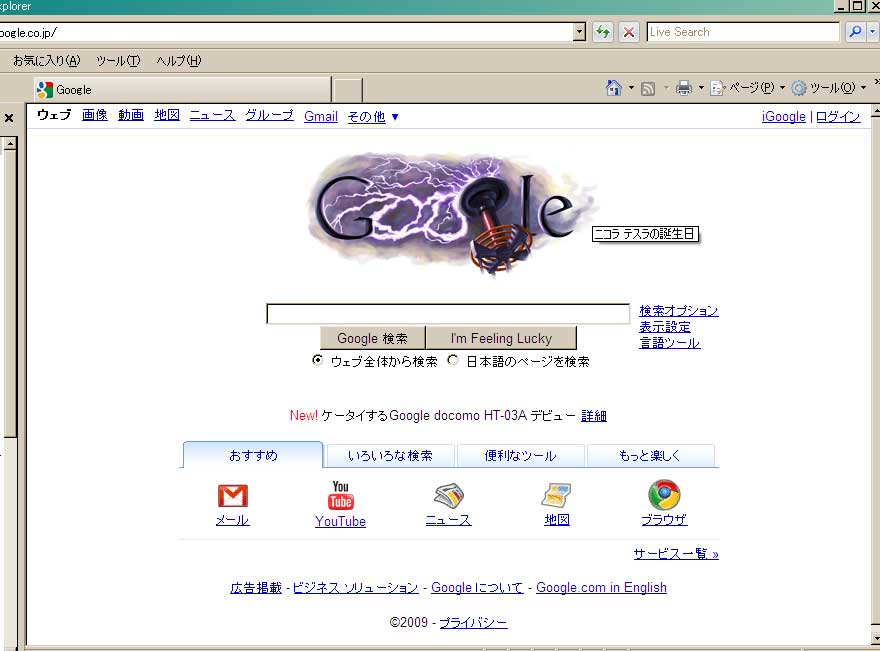880x651 pixels.
Task: Expand the feeds dropdown arrow
Action: point(666,88)
